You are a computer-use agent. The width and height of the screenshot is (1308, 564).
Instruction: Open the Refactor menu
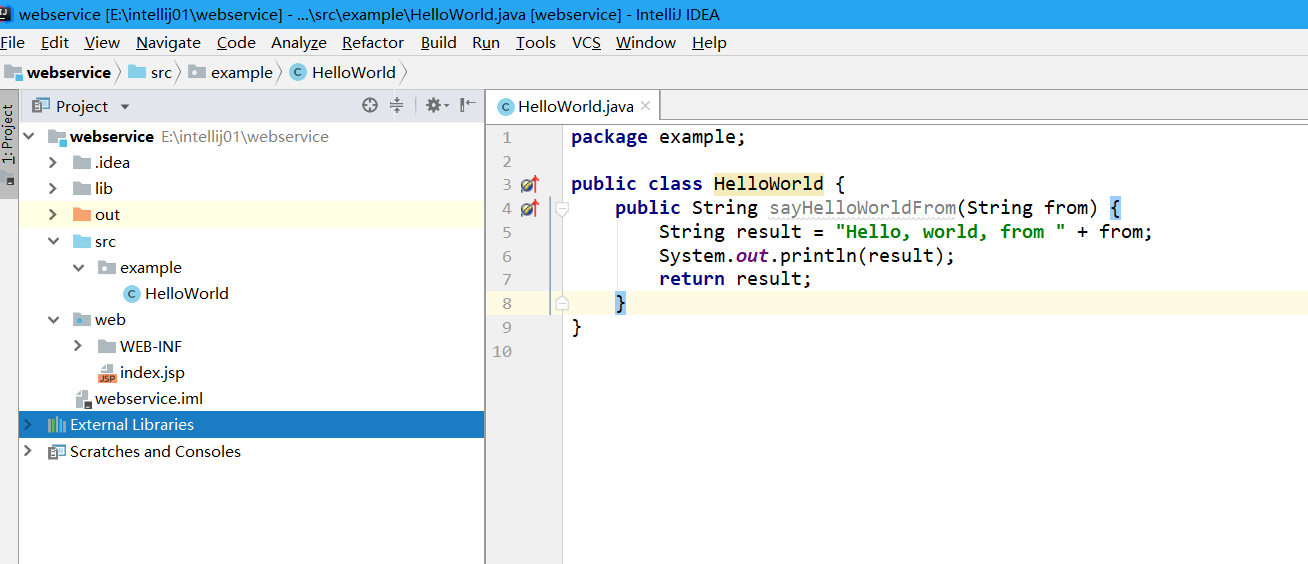373,43
